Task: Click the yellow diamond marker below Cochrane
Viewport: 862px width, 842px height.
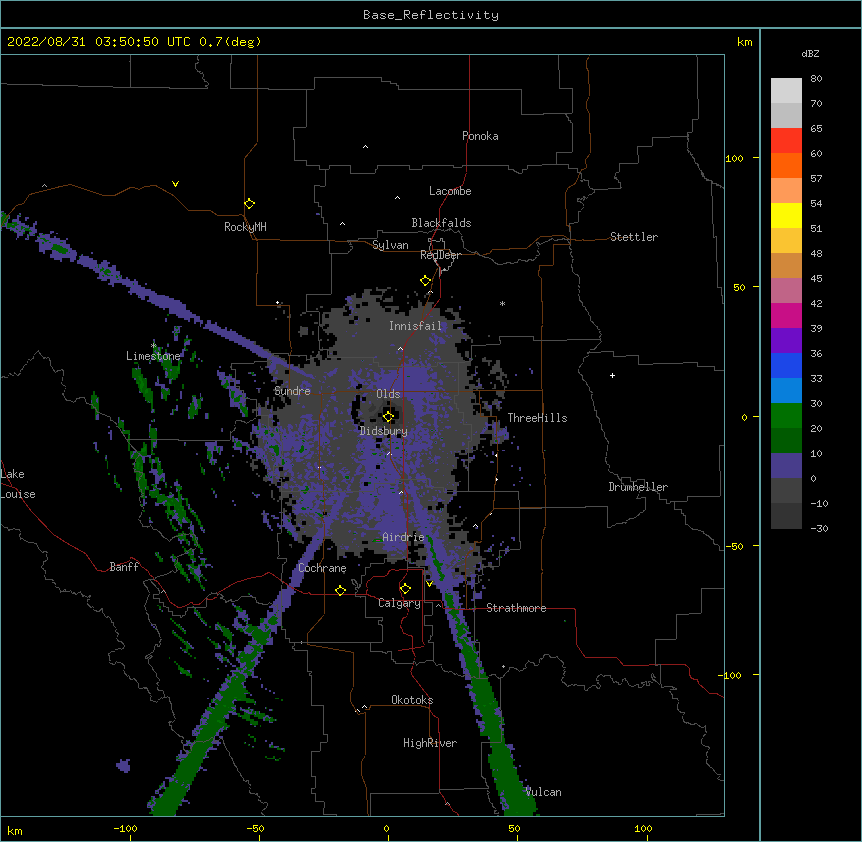Action: click(x=340, y=590)
